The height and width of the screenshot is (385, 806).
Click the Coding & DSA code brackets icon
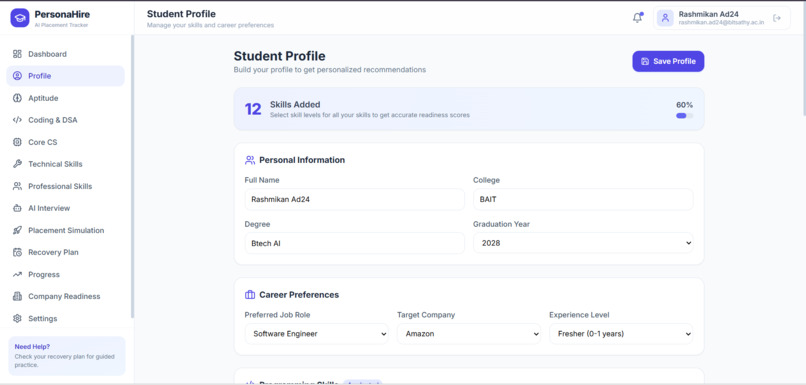click(x=17, y=120)
